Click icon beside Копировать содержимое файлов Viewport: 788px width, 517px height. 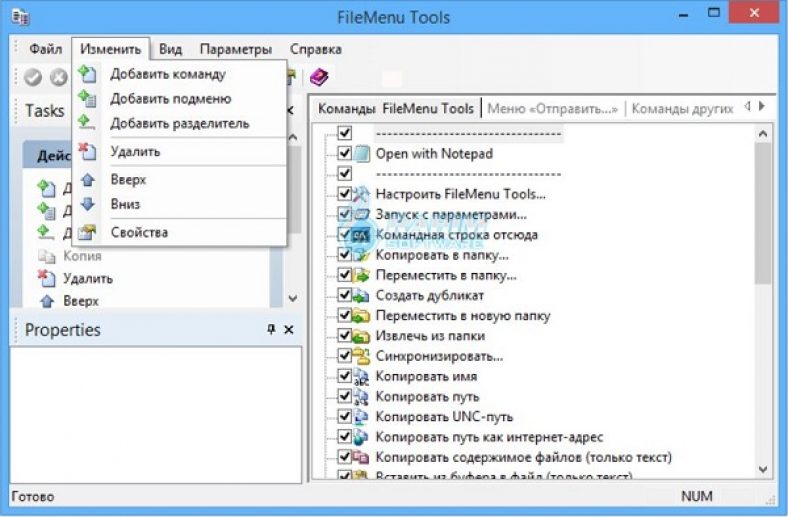(361, 457)
